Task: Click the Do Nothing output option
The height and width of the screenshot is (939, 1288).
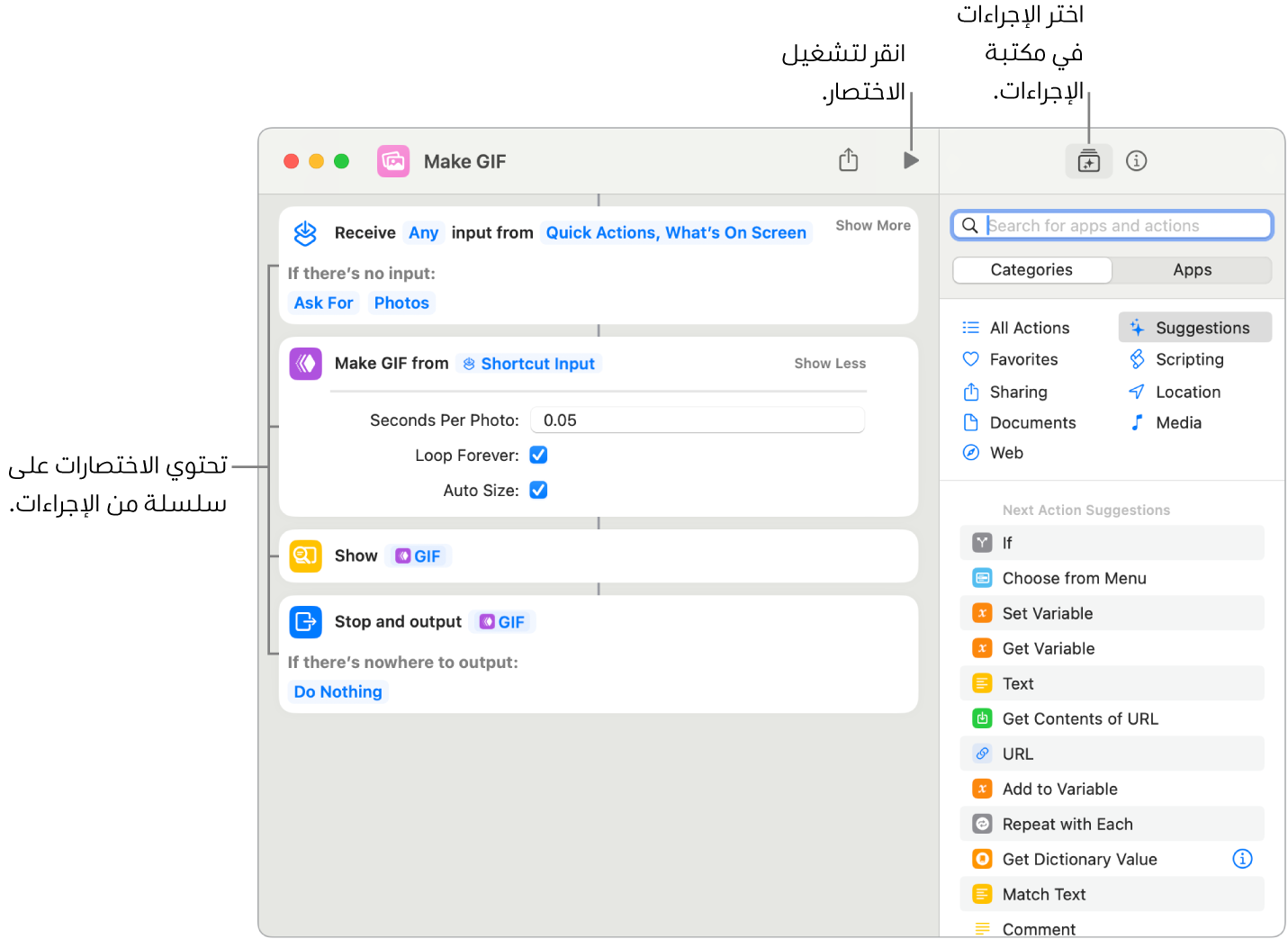Action: pos(338,691)
